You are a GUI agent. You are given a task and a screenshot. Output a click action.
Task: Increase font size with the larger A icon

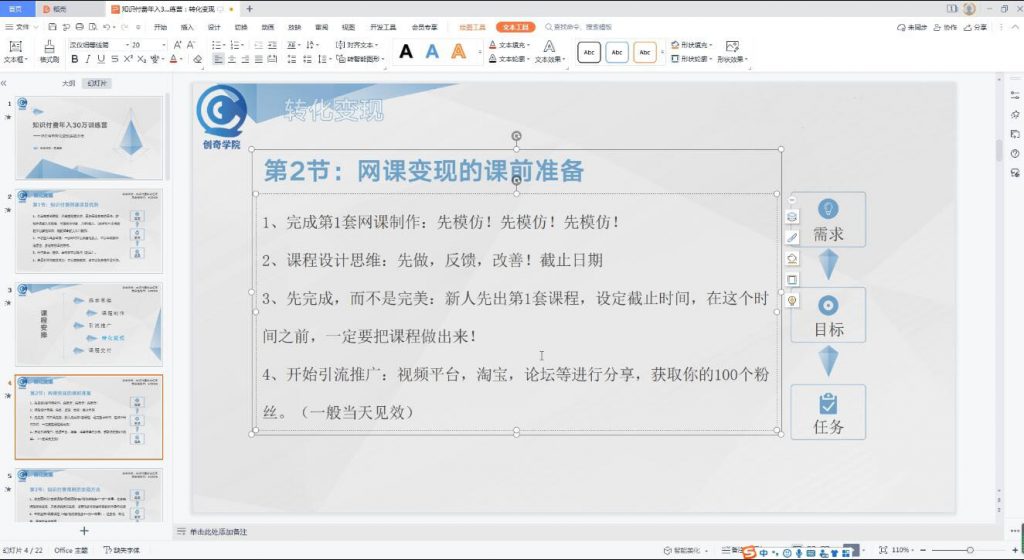178,44
